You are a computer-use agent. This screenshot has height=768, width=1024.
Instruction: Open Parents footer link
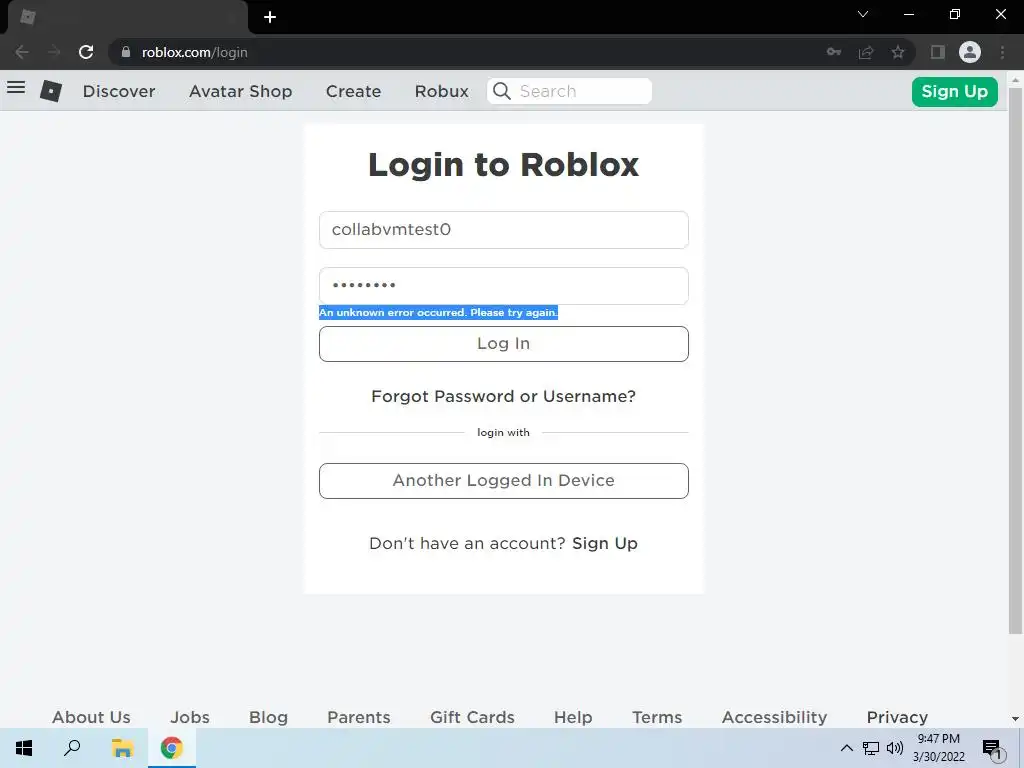(359, 717)
